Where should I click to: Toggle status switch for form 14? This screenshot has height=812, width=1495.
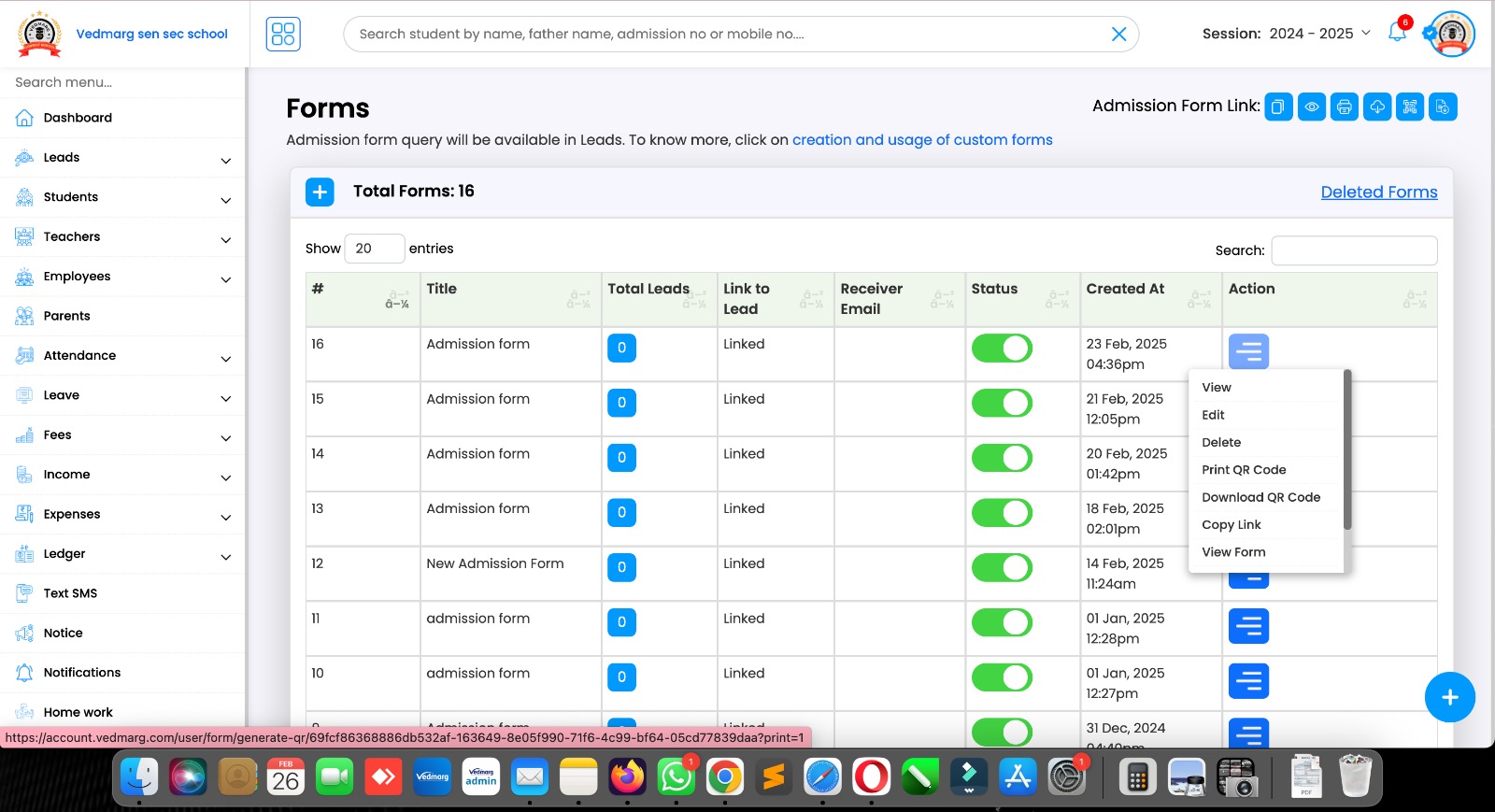pyautogui.click(x=1002, y=458)
